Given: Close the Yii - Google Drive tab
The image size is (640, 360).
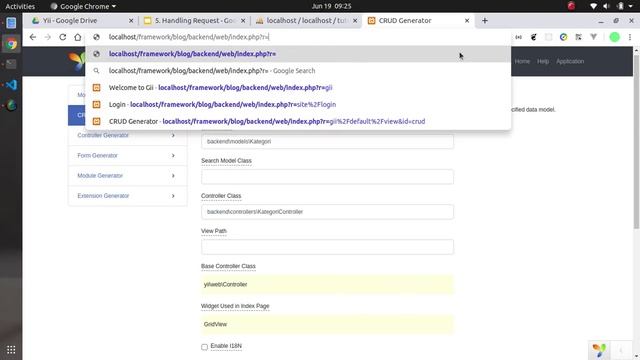Looking at the screenshot, I should tap(131, 20).
